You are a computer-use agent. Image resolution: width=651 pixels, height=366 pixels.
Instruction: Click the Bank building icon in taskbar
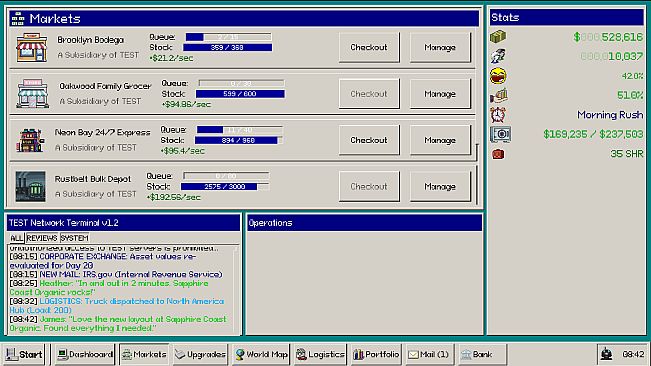pos(466,354)
